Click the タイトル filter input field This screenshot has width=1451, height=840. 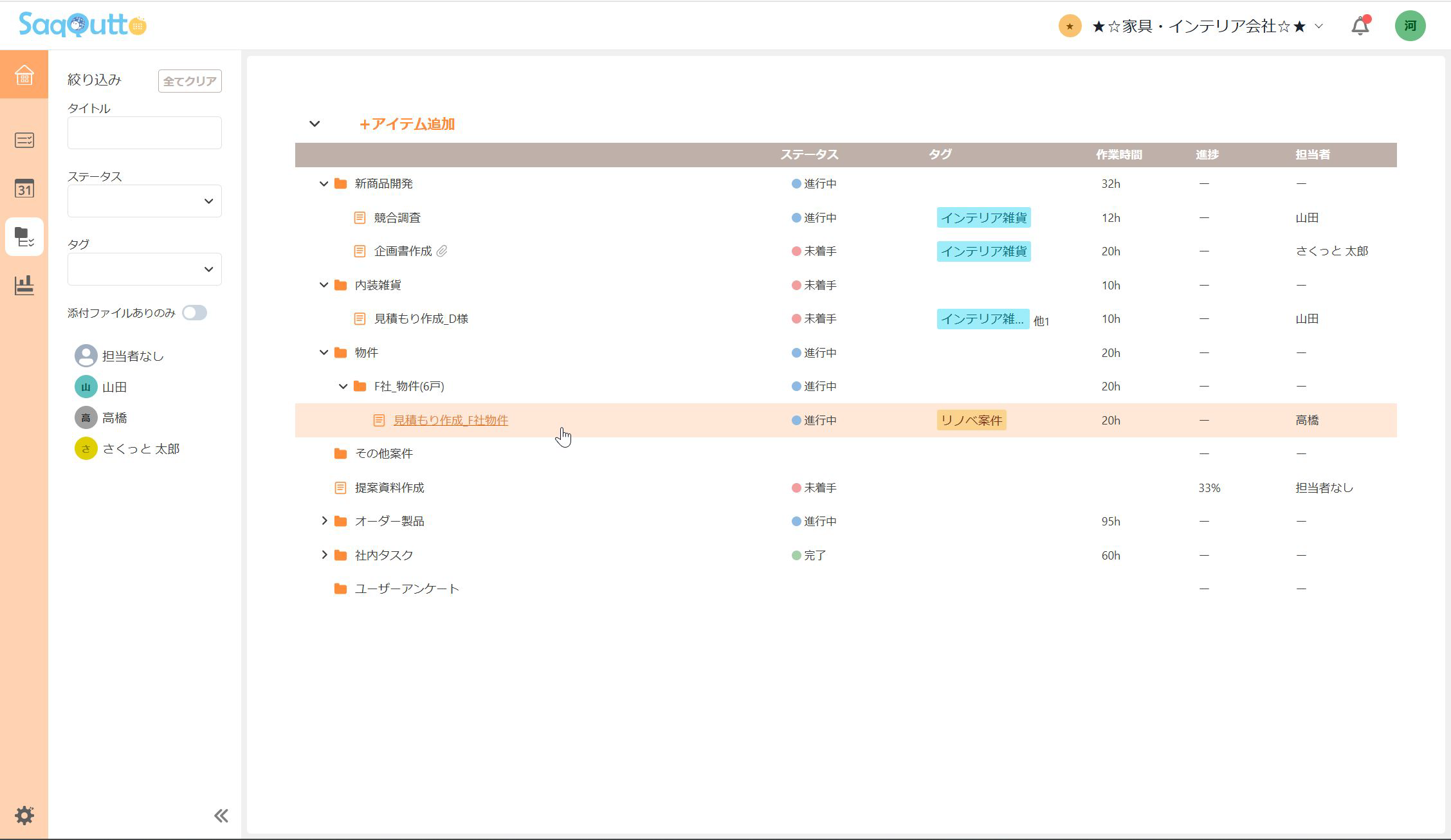tap(144, 133)
